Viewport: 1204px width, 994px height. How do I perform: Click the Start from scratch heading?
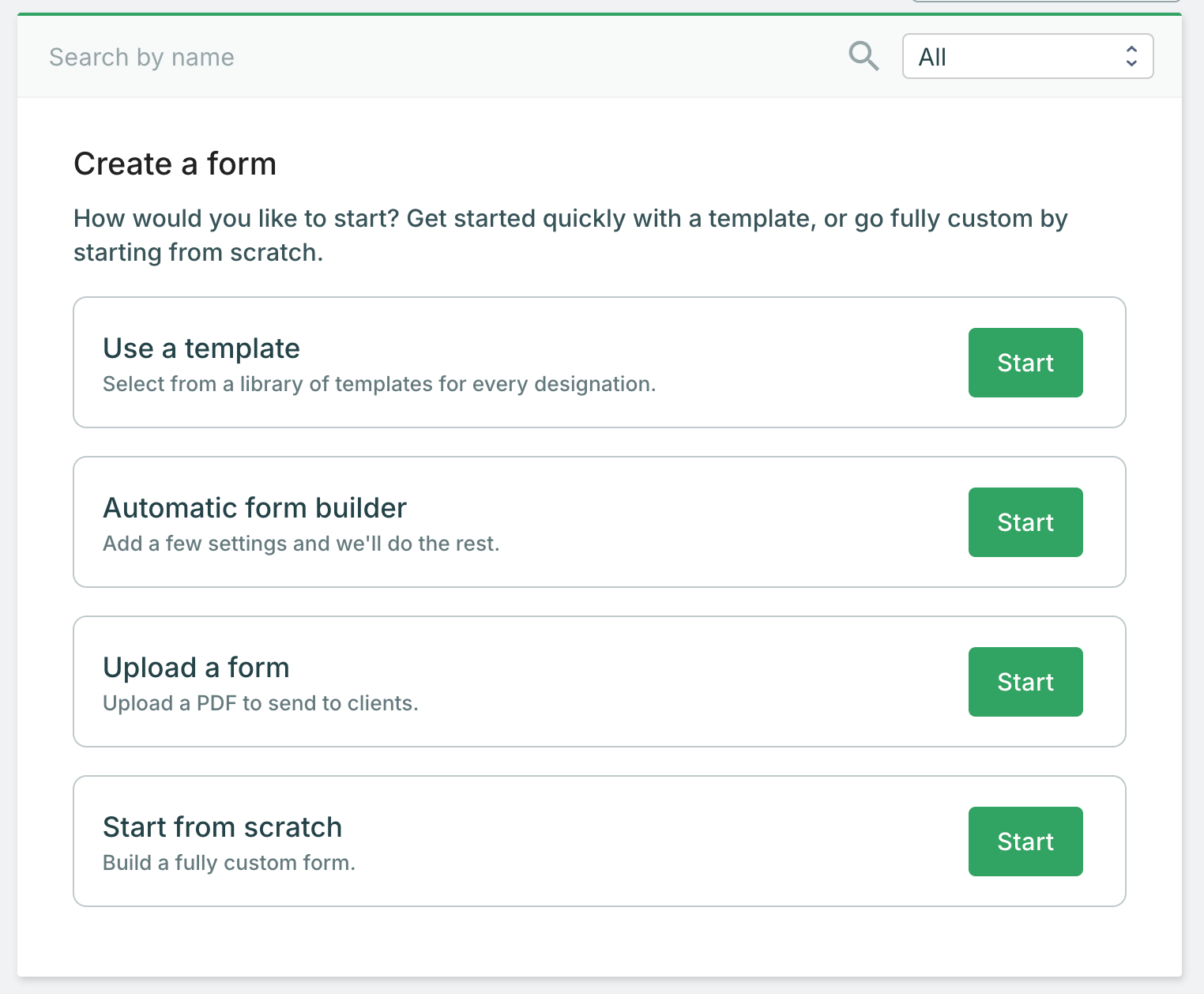coord(223,827)
